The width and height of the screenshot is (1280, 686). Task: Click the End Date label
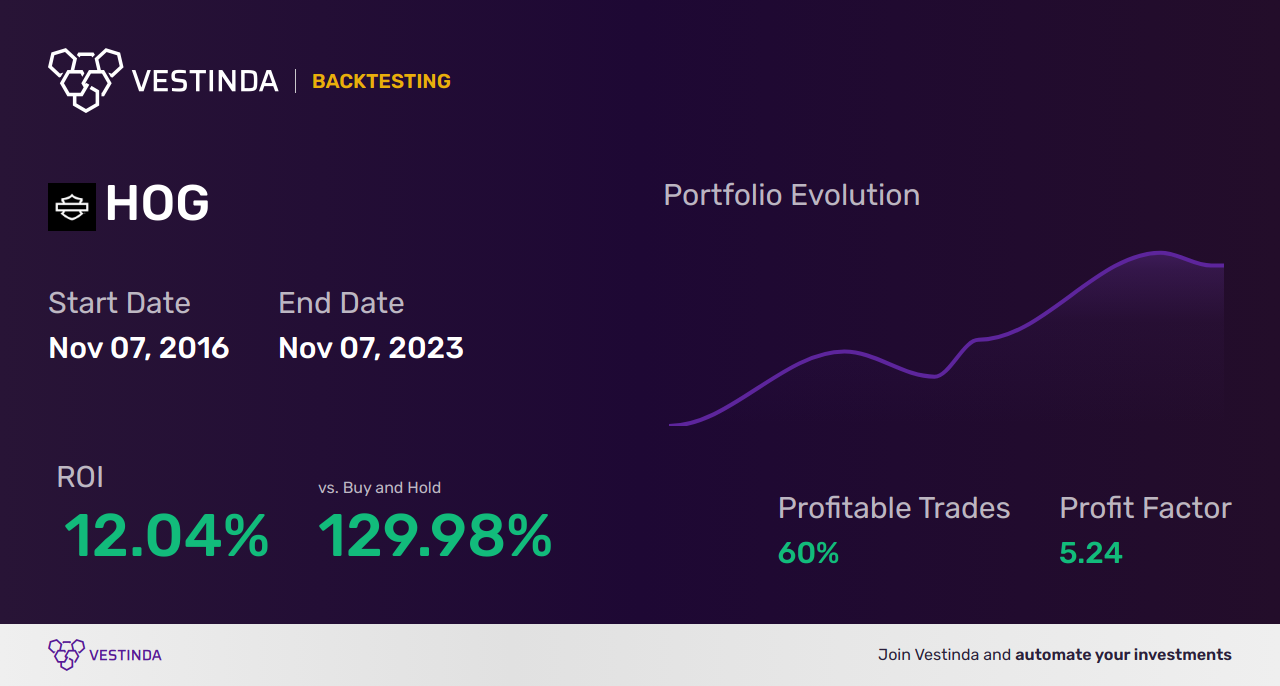(341, 303)
